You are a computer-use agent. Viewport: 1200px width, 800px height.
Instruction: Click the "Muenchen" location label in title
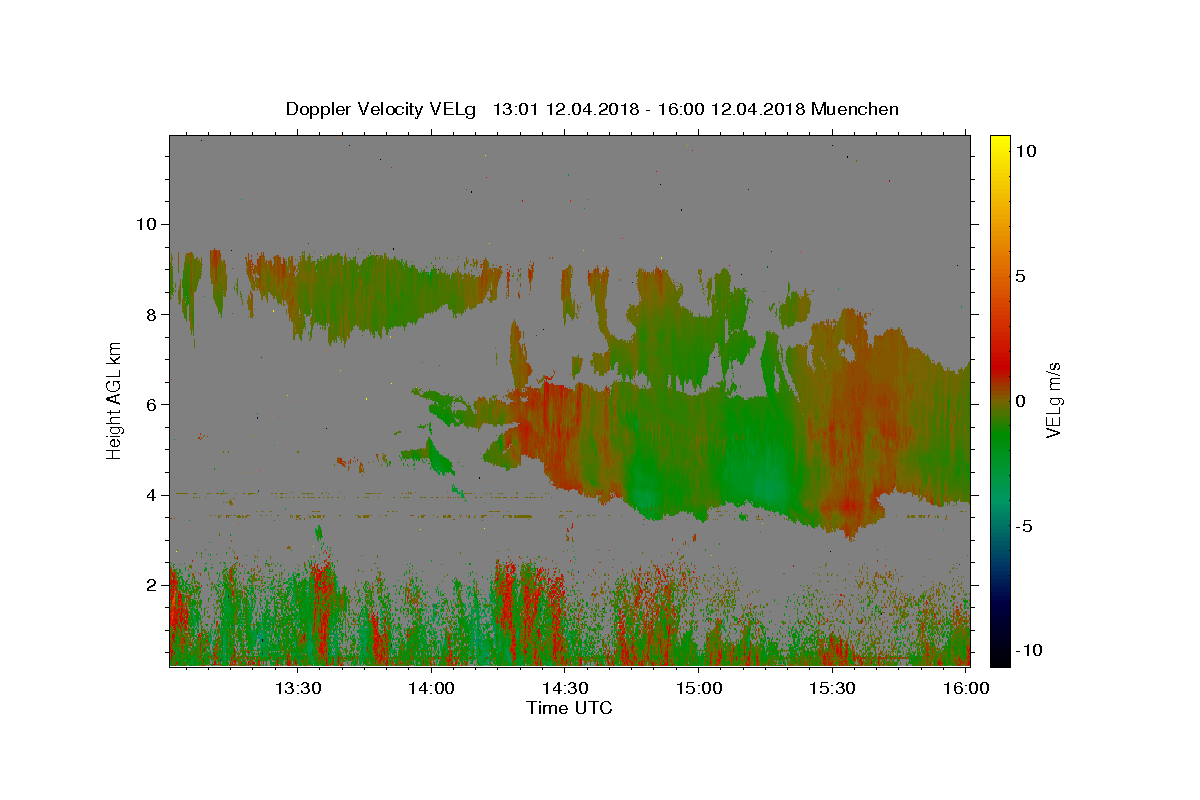coord(855,109)
